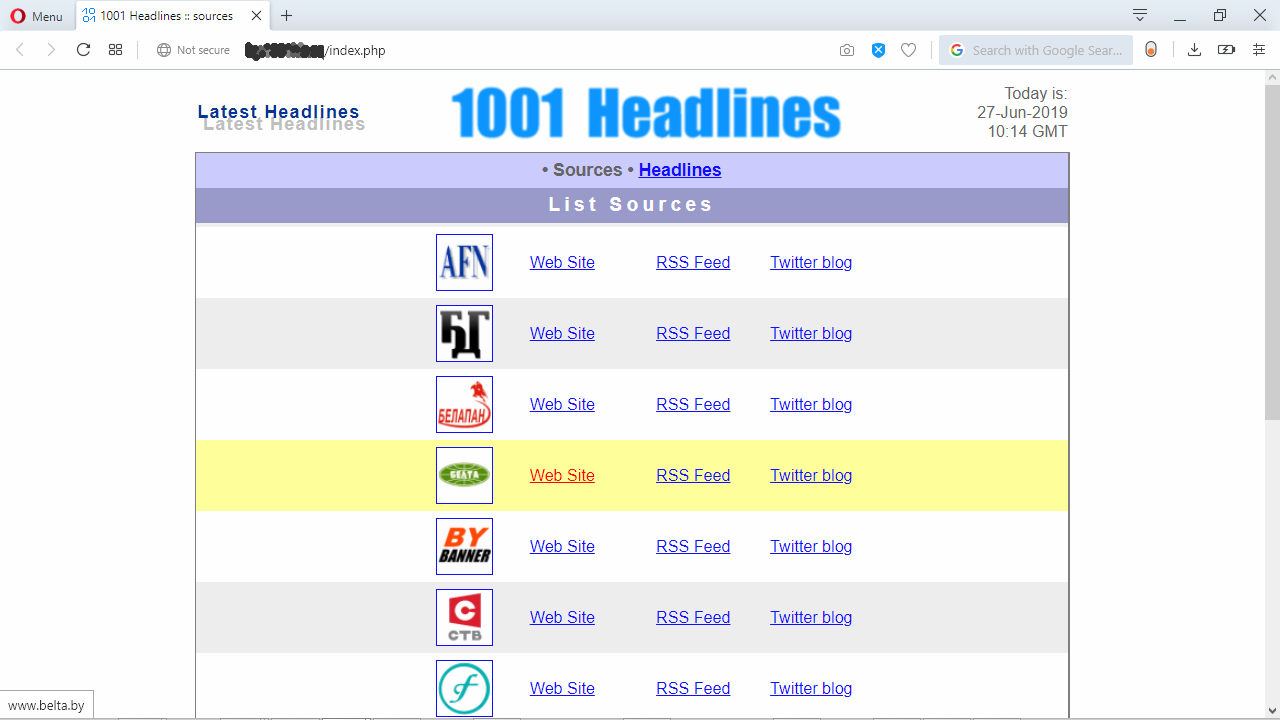Open RSS Feed link in БЕЛАПАН row
This screenshot has width=1280, height=720.
pos(693,404)
